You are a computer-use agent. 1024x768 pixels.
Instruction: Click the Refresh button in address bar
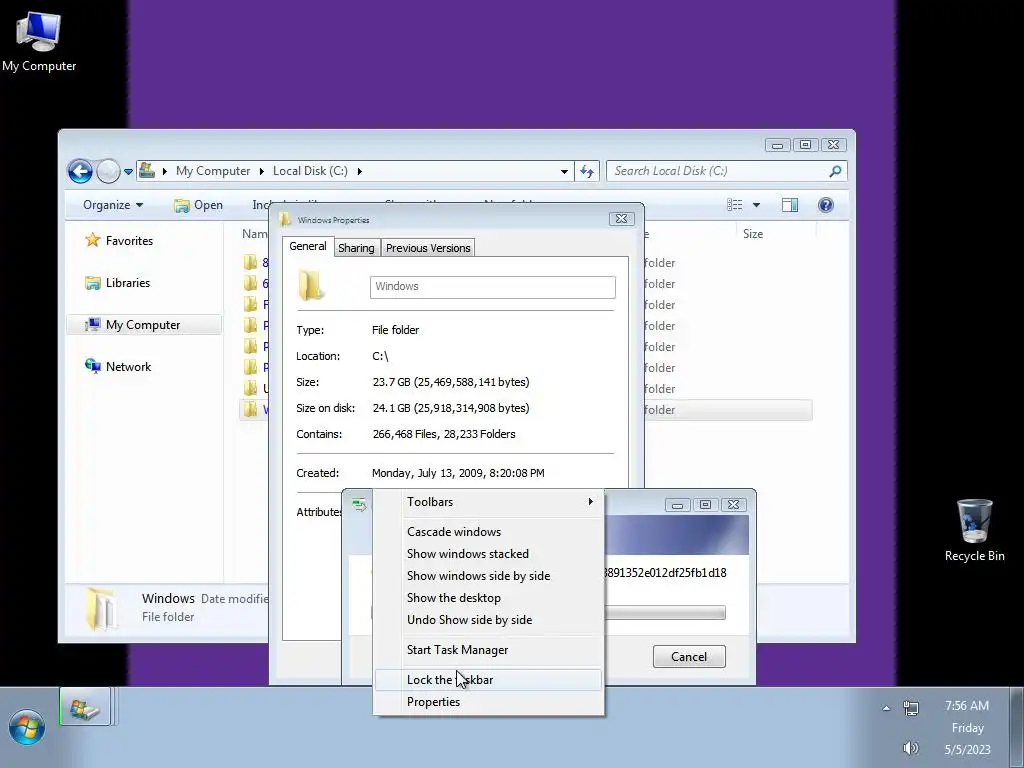[586, 171]
